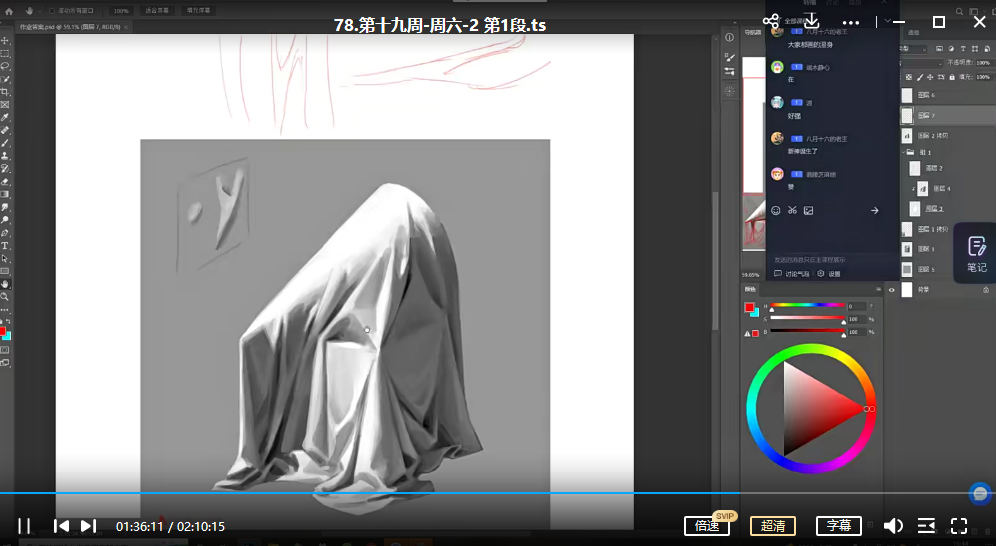
Task: Select the History Brush tool
Action: click(x=4, y=168)
